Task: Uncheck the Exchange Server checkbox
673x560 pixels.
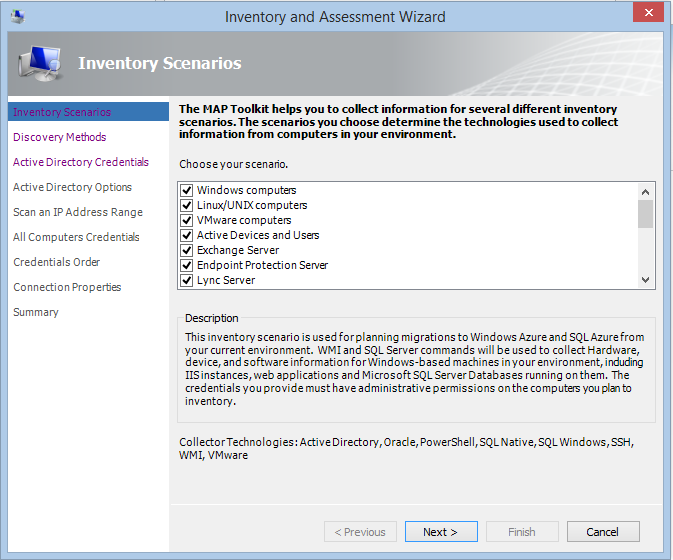Action: coord(186,250)
